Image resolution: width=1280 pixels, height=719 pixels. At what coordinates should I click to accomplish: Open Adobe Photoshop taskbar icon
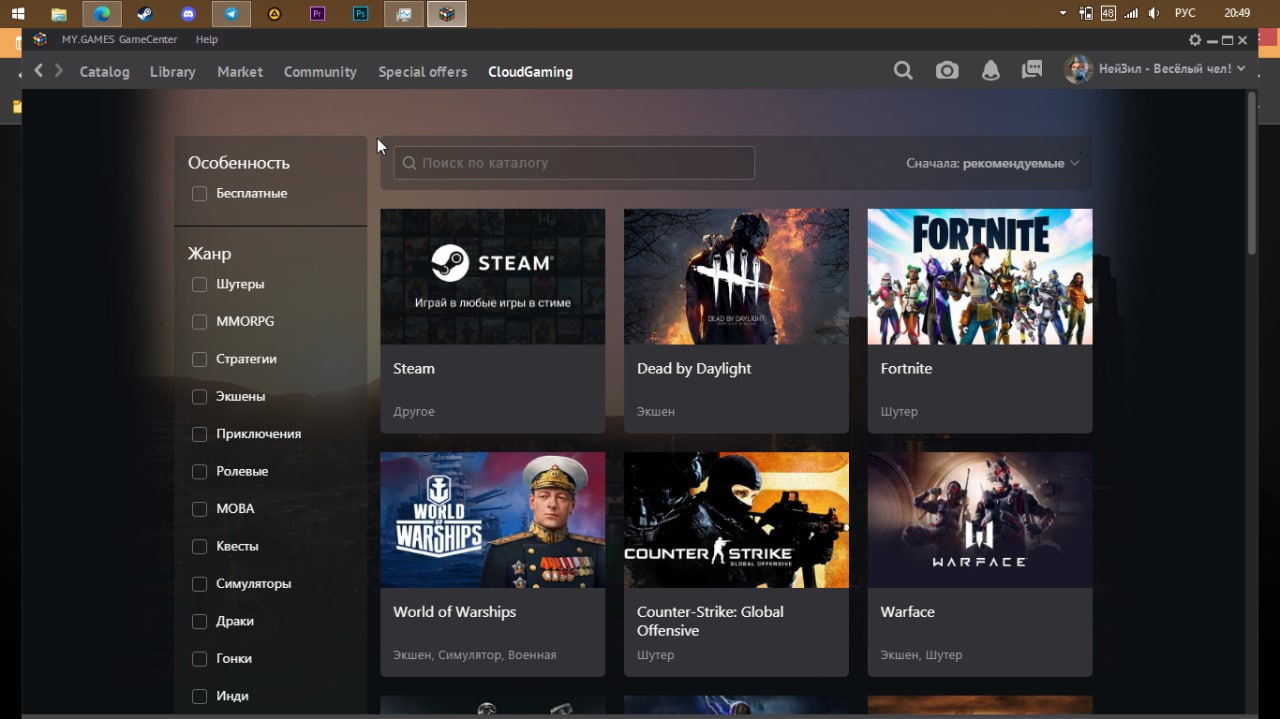[x=361, y=14]
